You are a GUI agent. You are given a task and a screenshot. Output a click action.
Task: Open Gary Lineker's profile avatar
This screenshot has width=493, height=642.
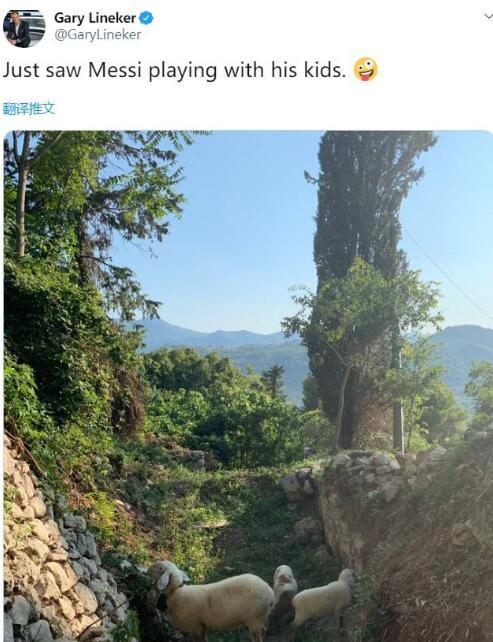[24, 28]
